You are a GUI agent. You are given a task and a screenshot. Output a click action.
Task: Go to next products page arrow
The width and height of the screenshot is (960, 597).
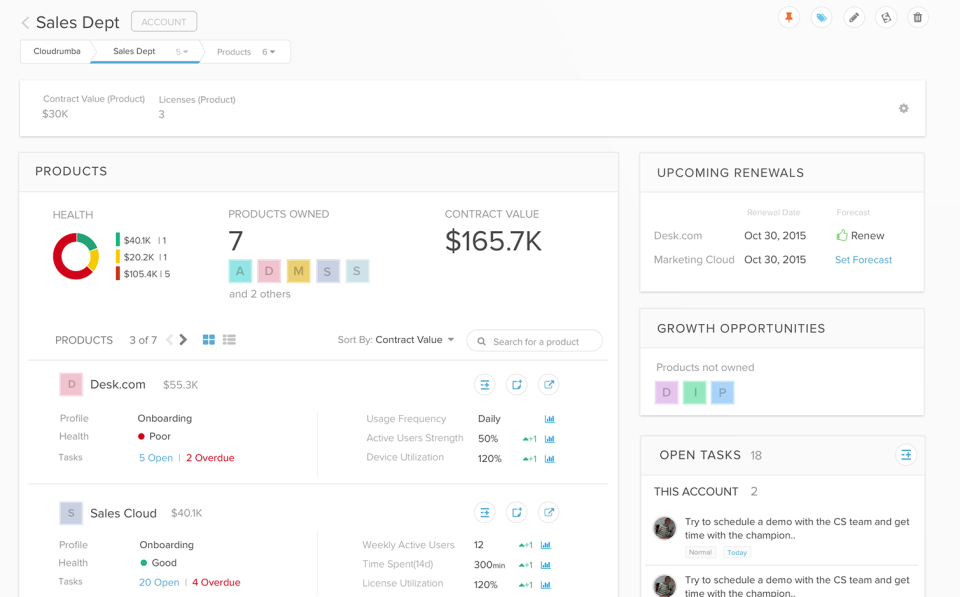pyautogui.click(x=183, y=340)
